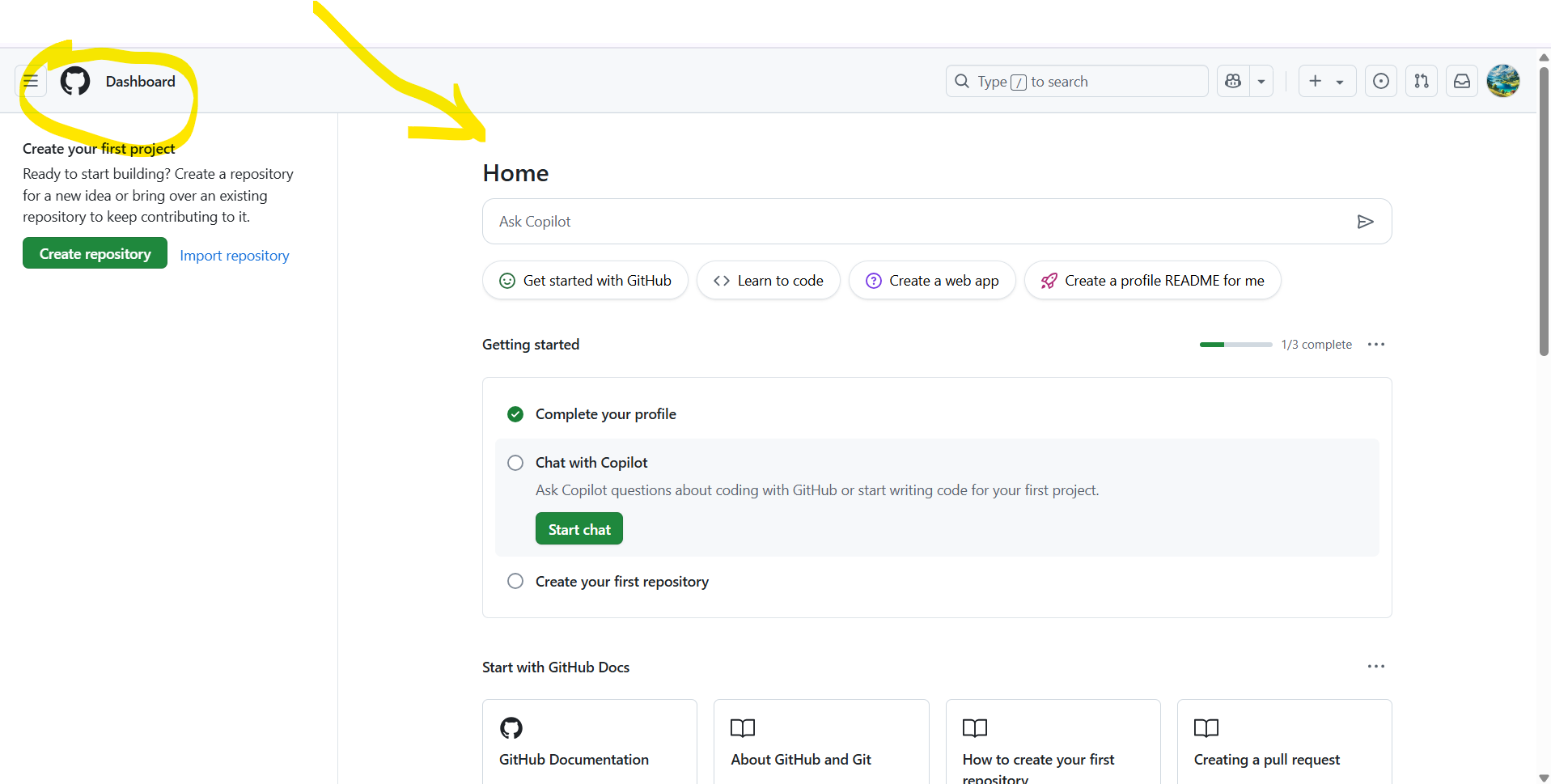
Task: Click the 'Home' heading
Action: (515, 173)
